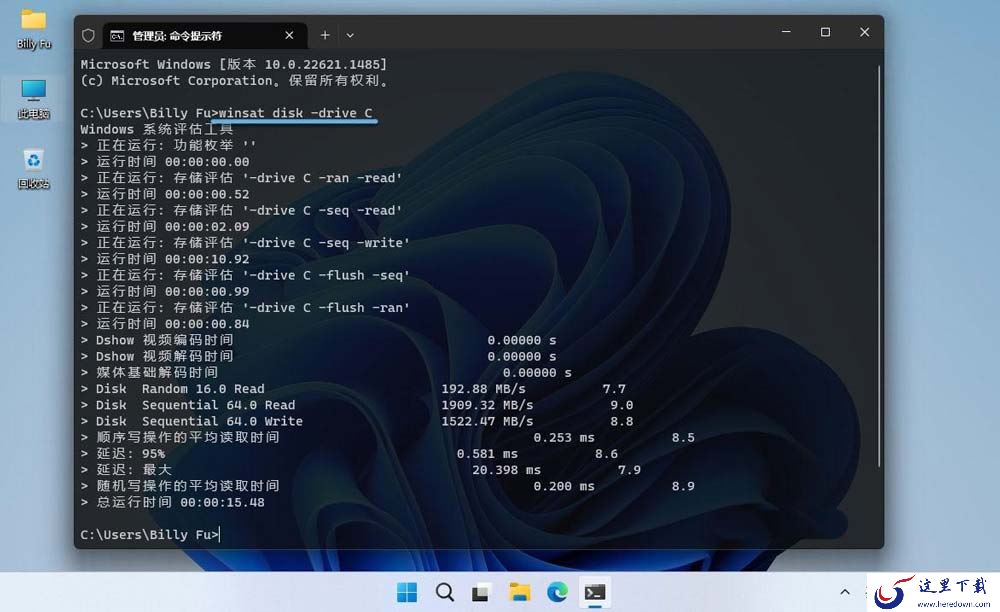Screen dimensions: 1000x612
Task: Click the Dshow 视频解码时间 line
Action: [x=318, y=356]
